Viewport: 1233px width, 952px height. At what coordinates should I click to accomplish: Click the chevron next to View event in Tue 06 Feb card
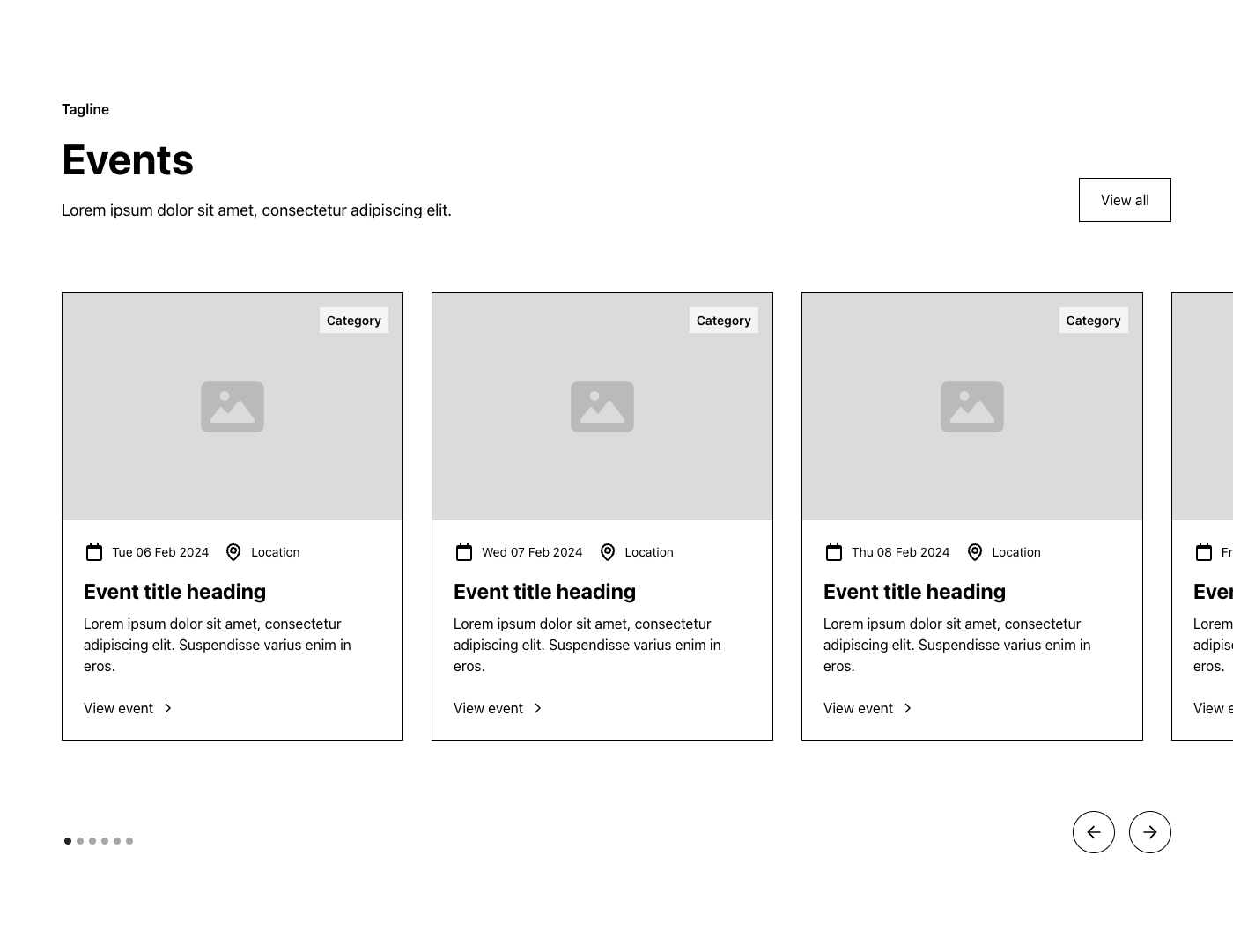click(168, 708)
